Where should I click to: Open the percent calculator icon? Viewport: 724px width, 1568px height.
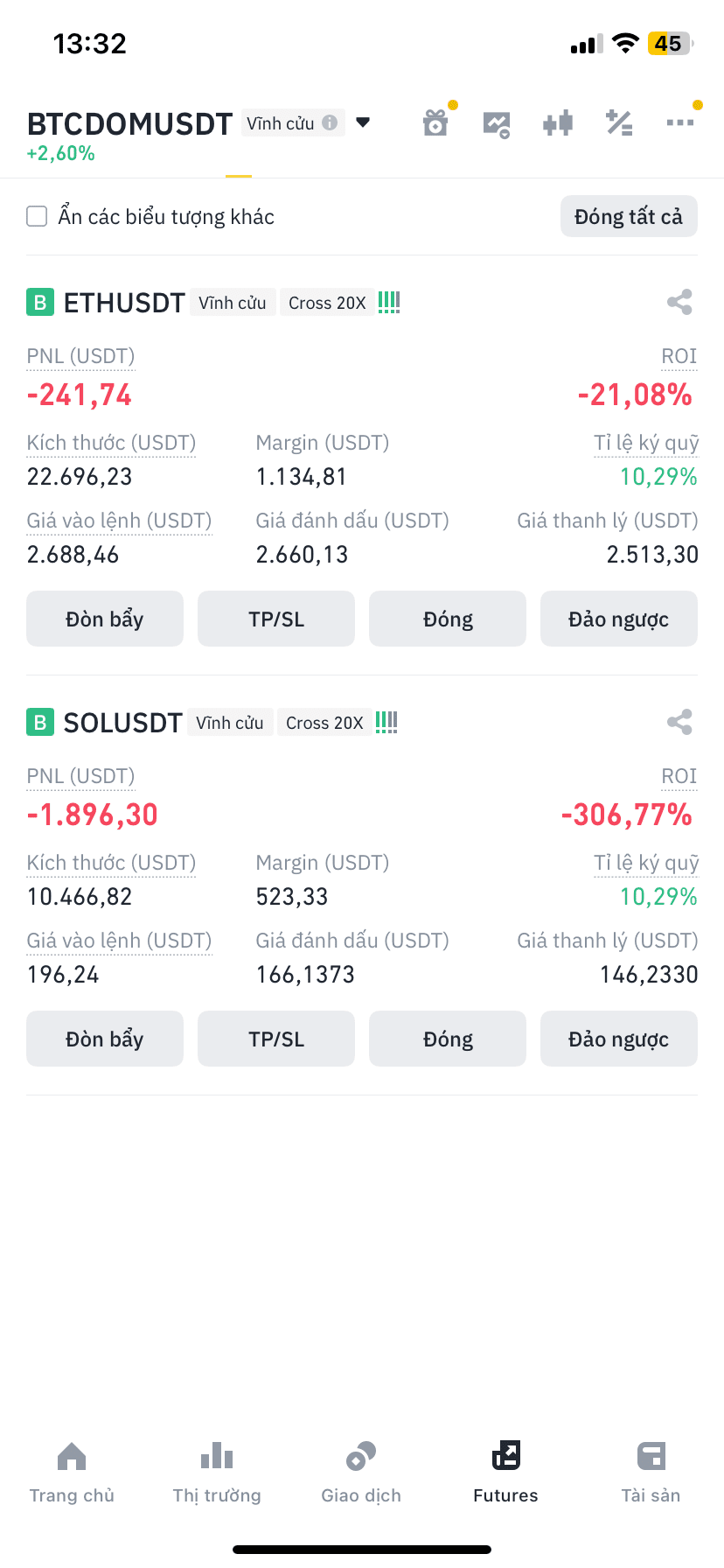[619, 123]
